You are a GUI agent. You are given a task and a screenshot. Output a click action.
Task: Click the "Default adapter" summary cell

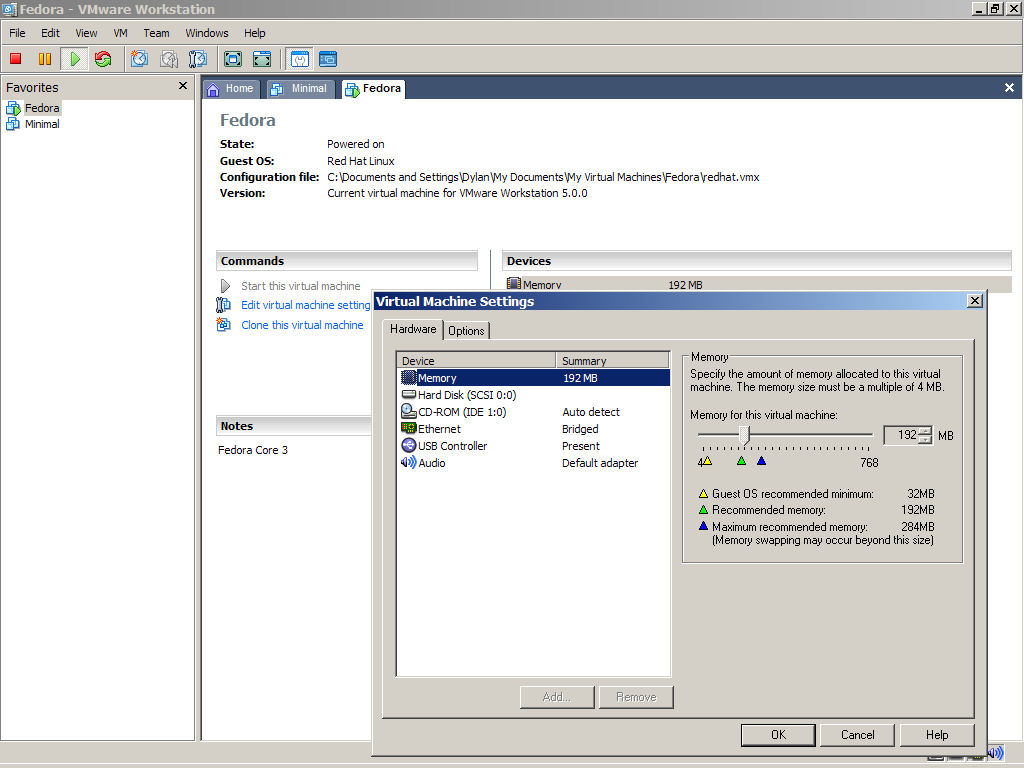pyautogui.click(x=600, y=463)
